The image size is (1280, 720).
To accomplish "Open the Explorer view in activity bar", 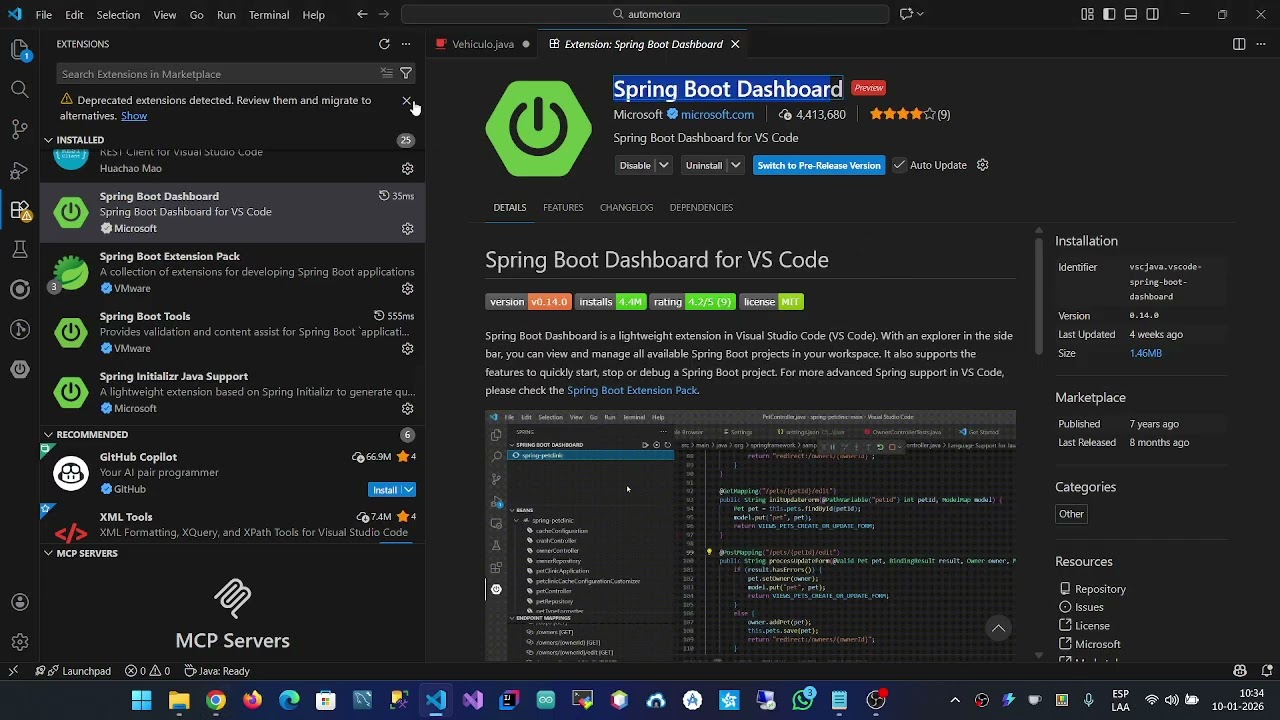I will (20, 49).
